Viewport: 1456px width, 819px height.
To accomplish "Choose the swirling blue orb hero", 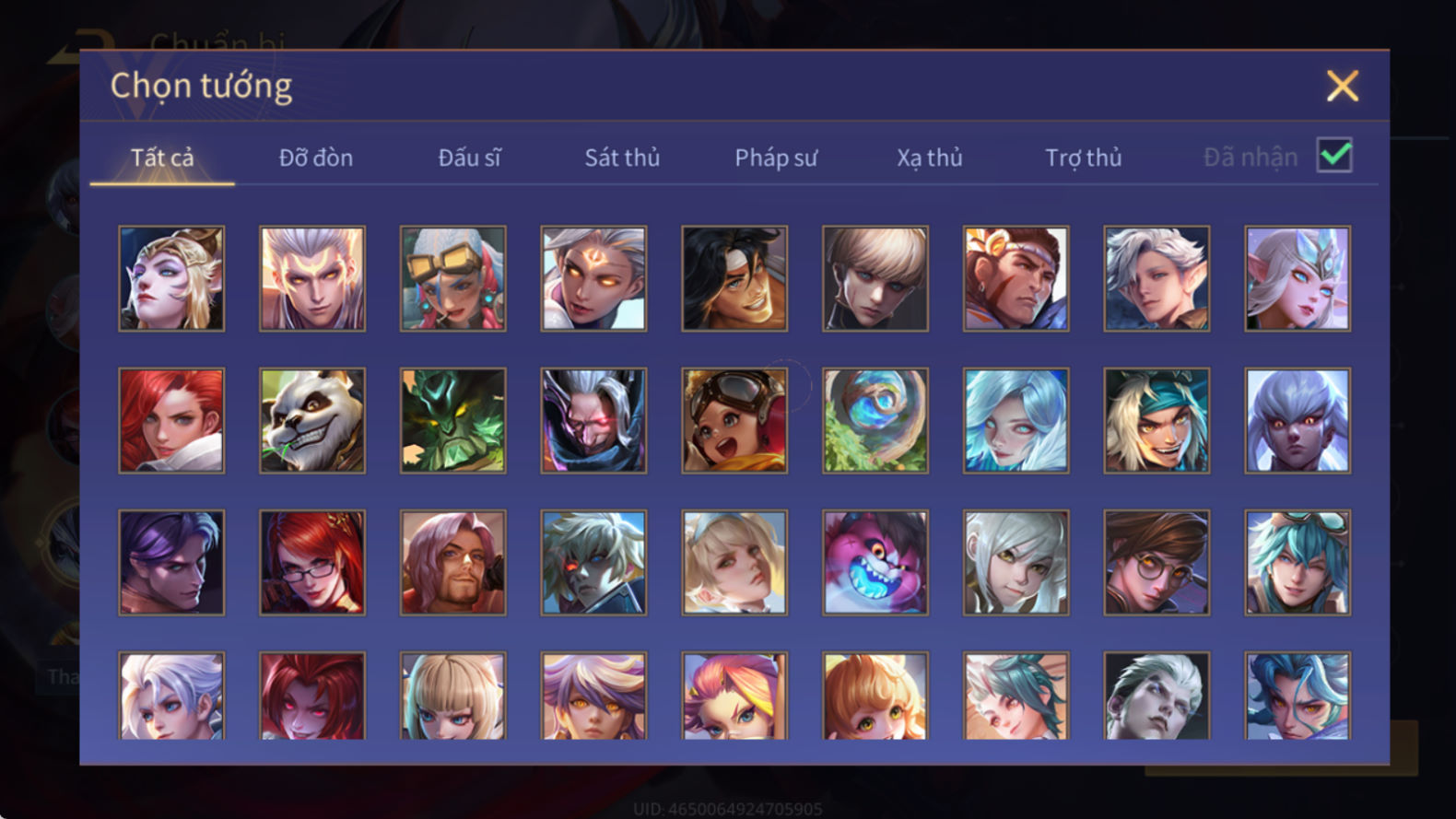I will pyautogui.click(x=875, y=421).
